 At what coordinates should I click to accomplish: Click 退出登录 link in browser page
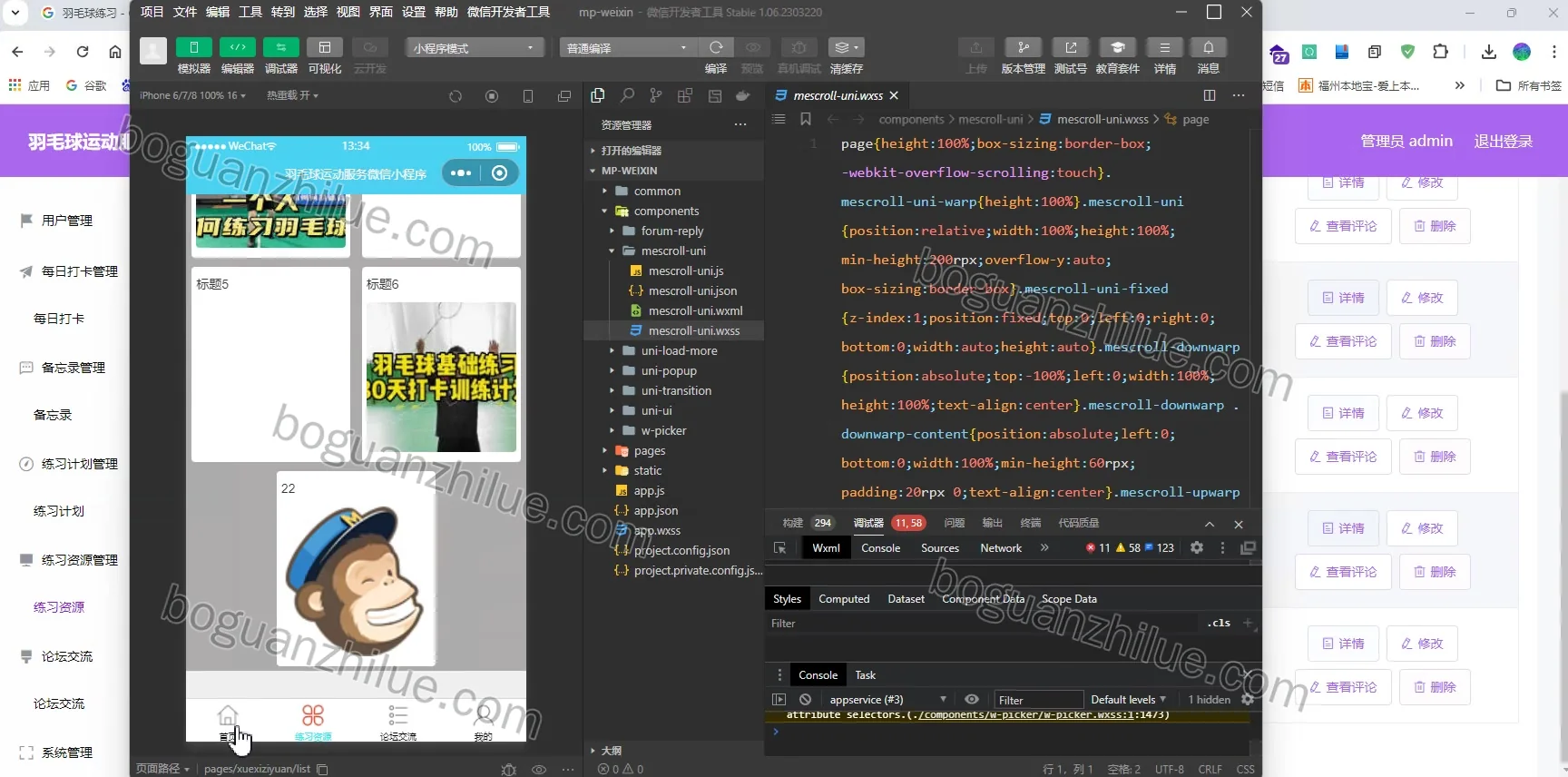point(1504,141)
